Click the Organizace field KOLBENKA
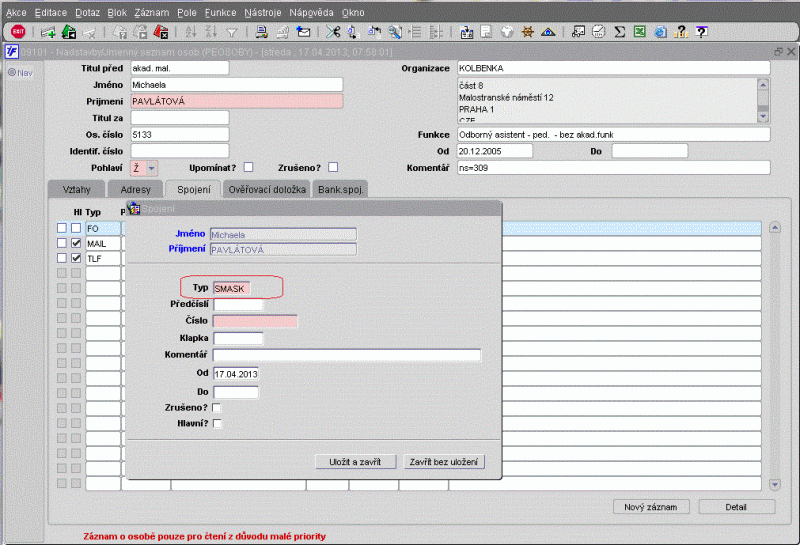Viewport: 800px width, 545px height. [614, 68]
